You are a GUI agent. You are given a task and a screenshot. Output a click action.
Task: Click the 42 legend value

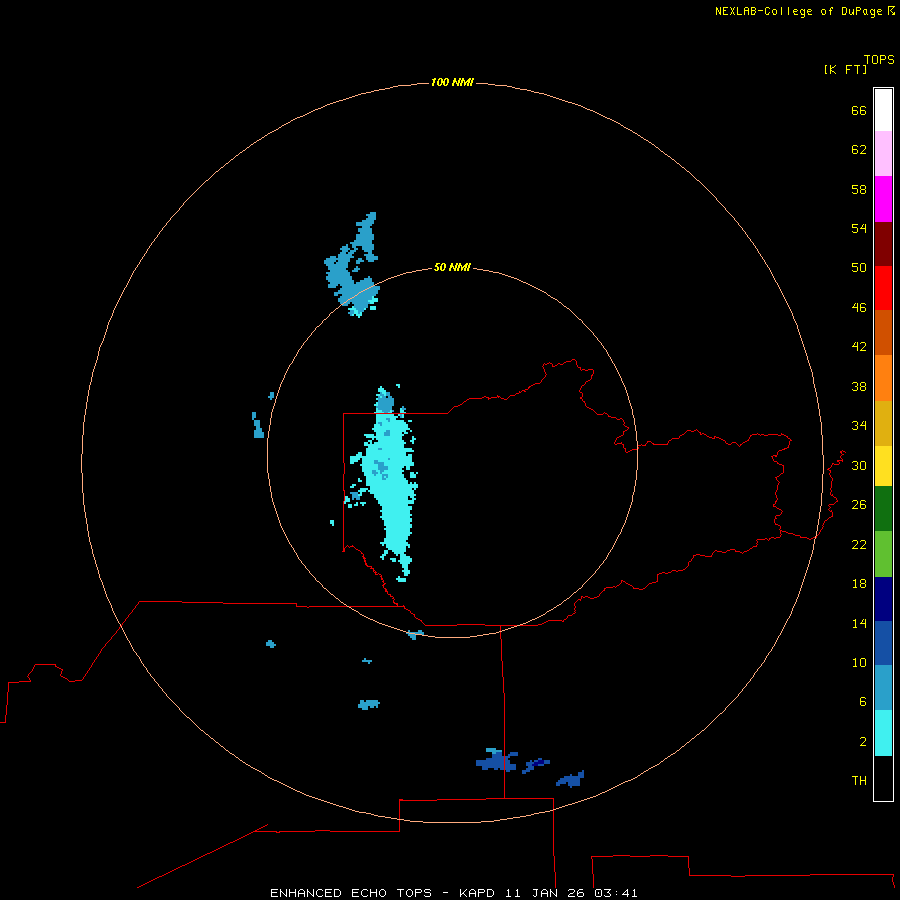(x=859, y=347)
